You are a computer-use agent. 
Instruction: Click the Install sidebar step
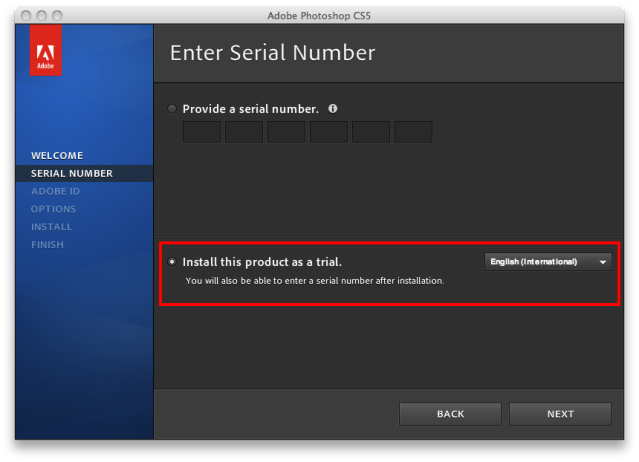(51, 227)
